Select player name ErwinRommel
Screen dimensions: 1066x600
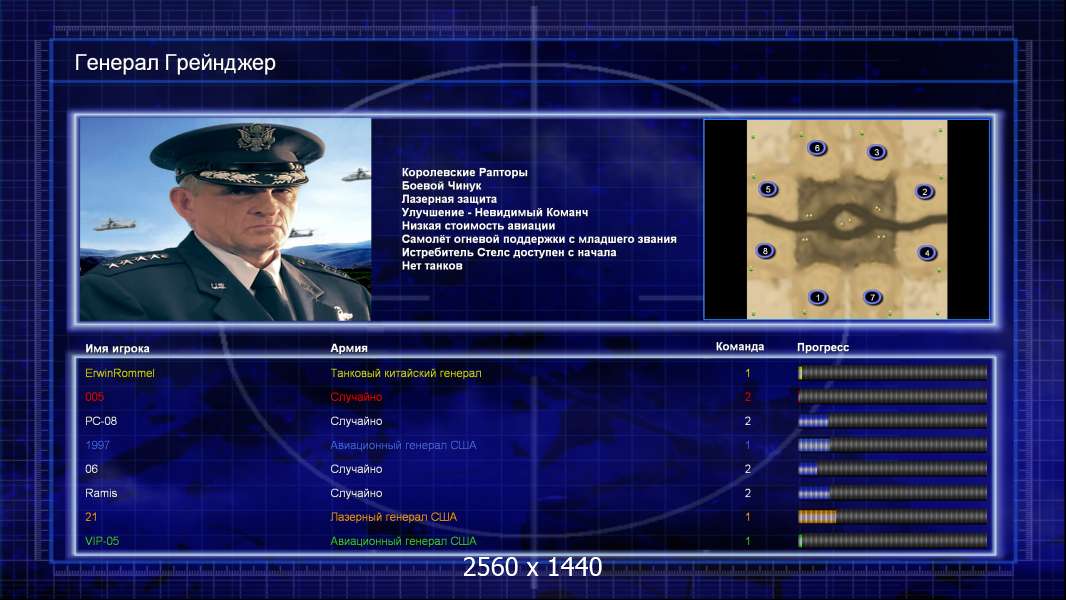pos(120,373)
